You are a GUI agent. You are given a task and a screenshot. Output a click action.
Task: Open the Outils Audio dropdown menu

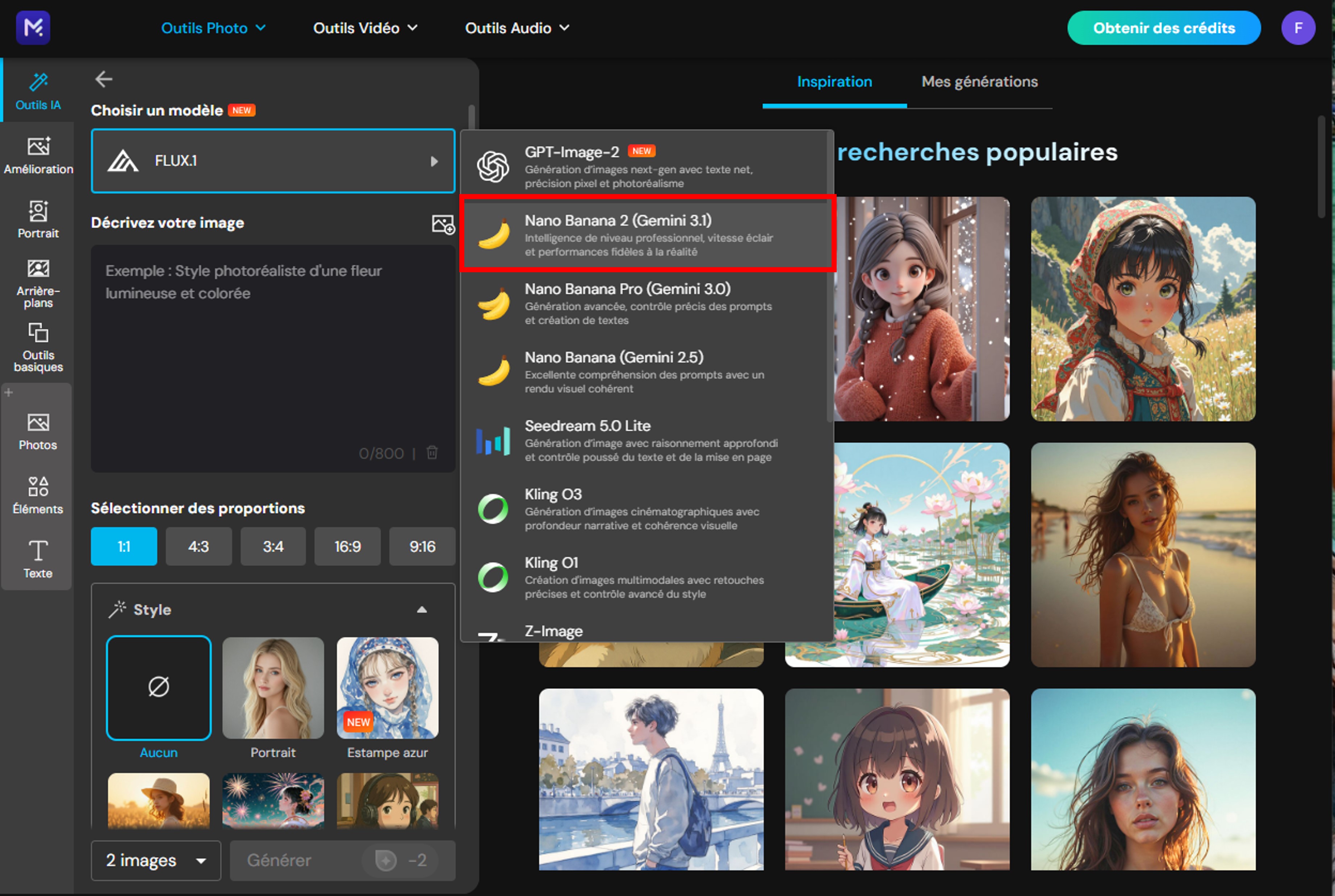pyautogui.click(x=518, y=28)
